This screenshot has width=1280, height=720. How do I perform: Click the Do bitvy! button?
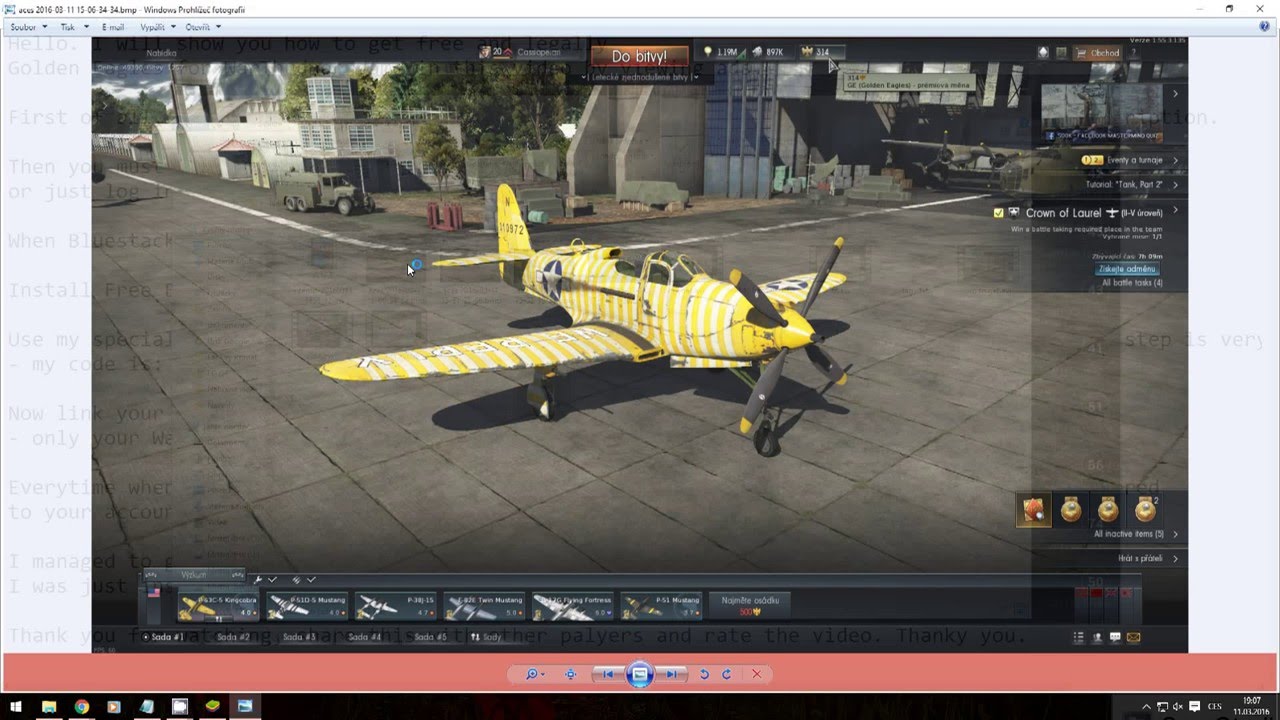(x=639, y=57)
